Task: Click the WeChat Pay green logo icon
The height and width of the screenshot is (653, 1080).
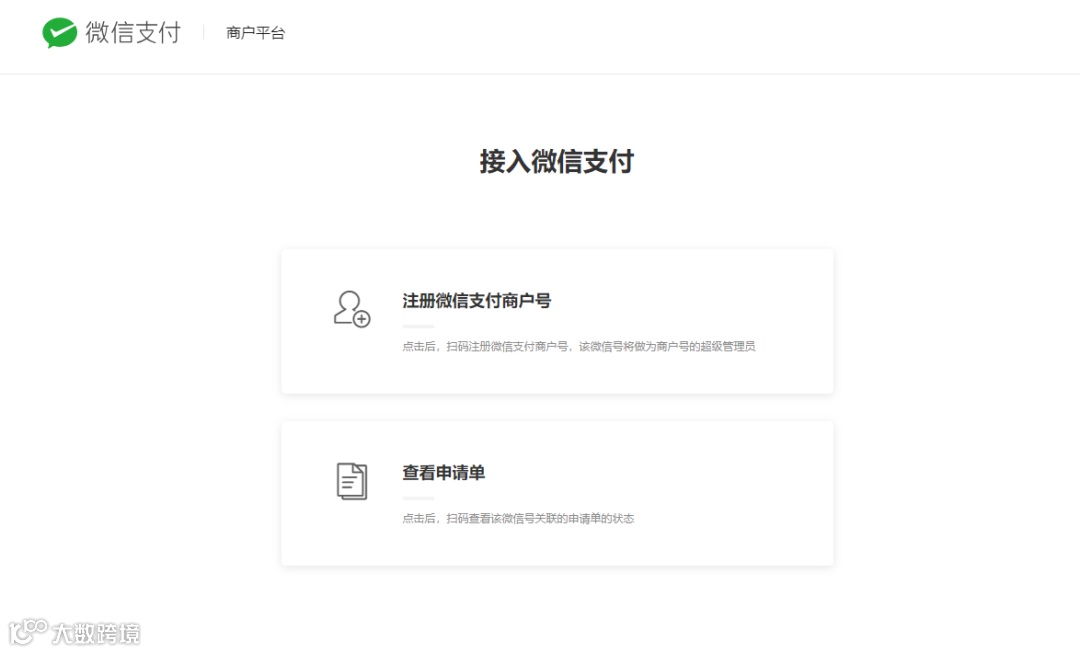Action: [59, 32]
